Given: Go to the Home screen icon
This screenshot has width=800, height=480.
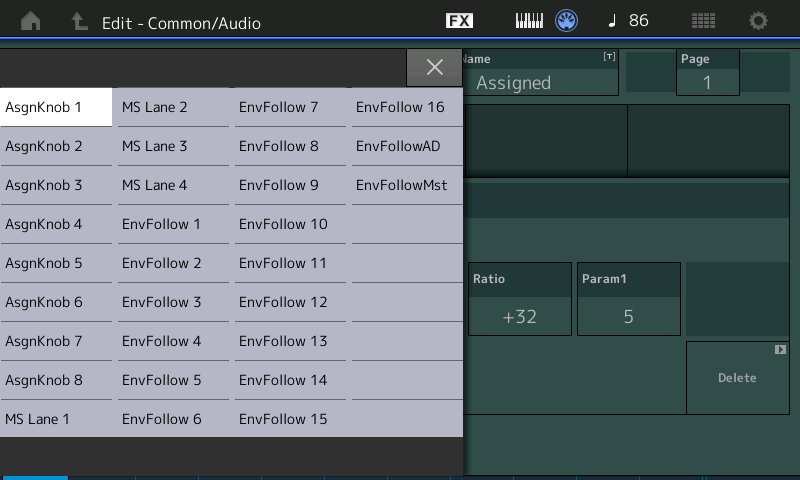Looking at the screenshot, I should (x=31, y=21).
